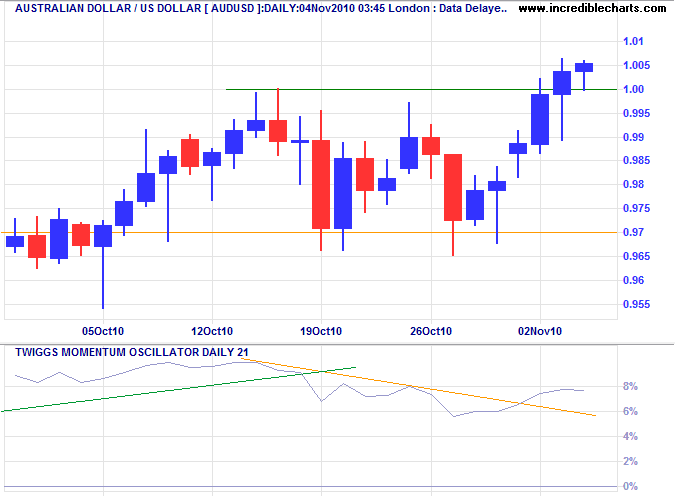This screenshot has height=500, width=675.
Task: Click the tall blue candle at 02Nov10
Action: [x=540, y=119]
